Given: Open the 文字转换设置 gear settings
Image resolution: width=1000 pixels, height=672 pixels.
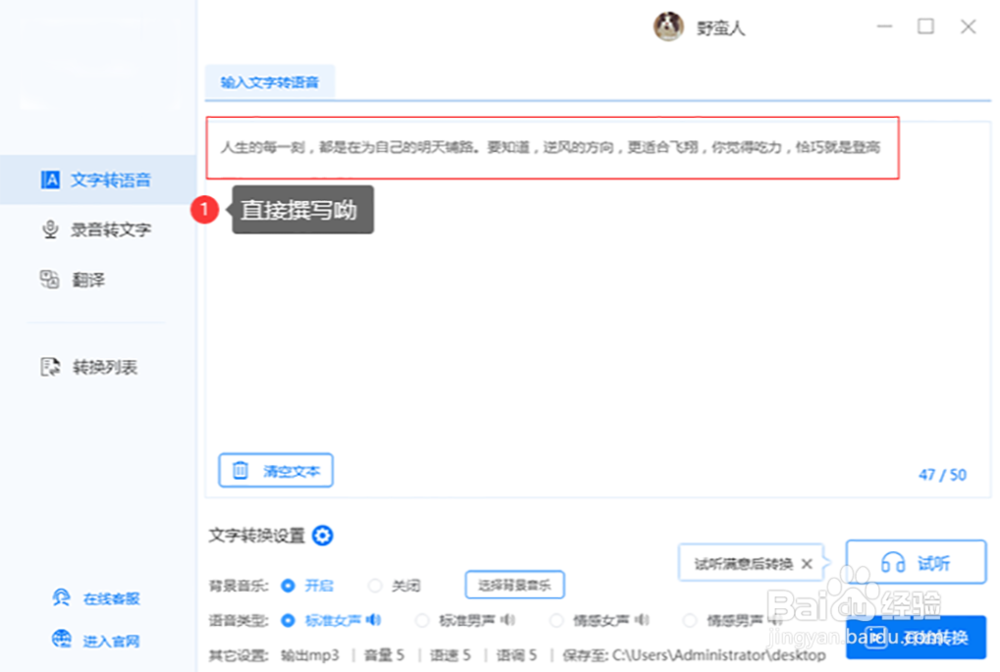Looking at the screenshot, I should (322, 536).
